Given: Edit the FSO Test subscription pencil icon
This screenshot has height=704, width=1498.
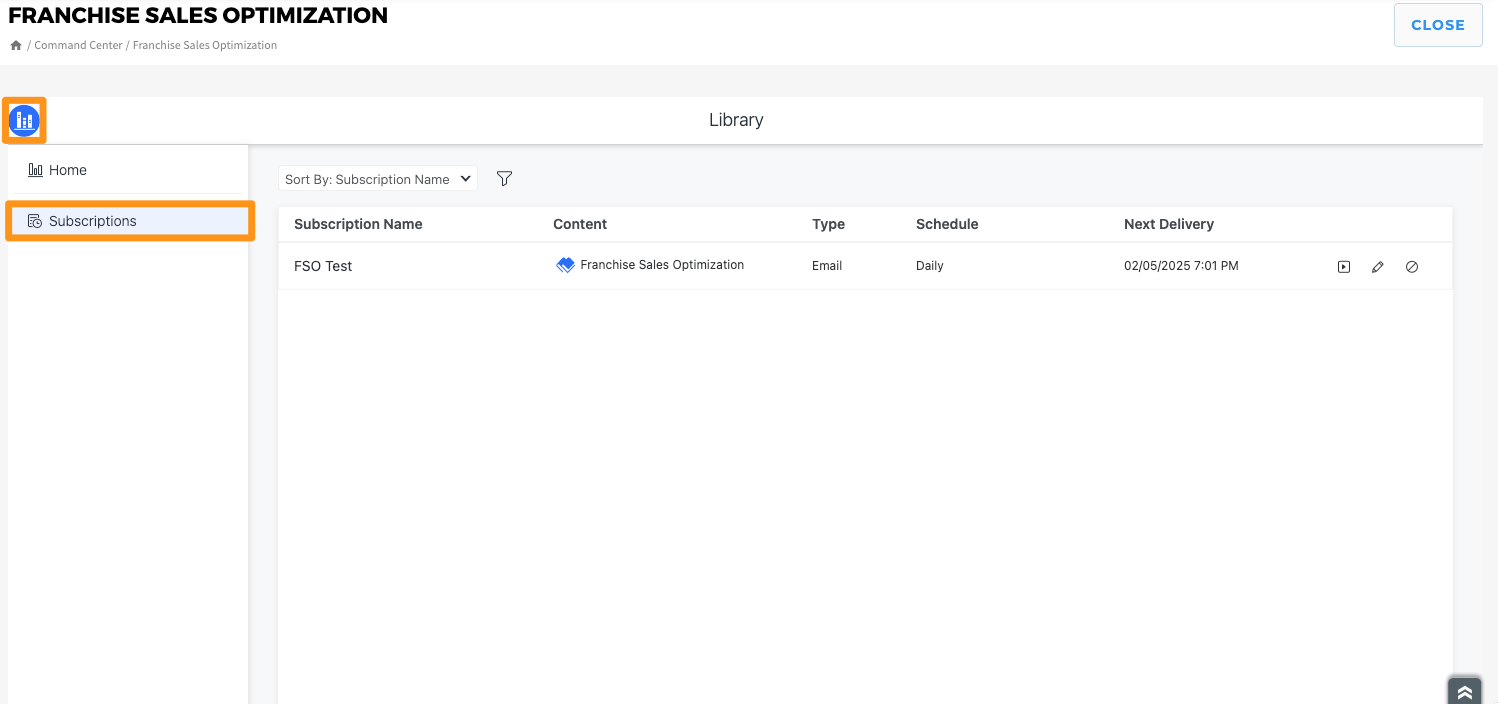Looking at the screenshot, I should click(x=1378, y=267).
